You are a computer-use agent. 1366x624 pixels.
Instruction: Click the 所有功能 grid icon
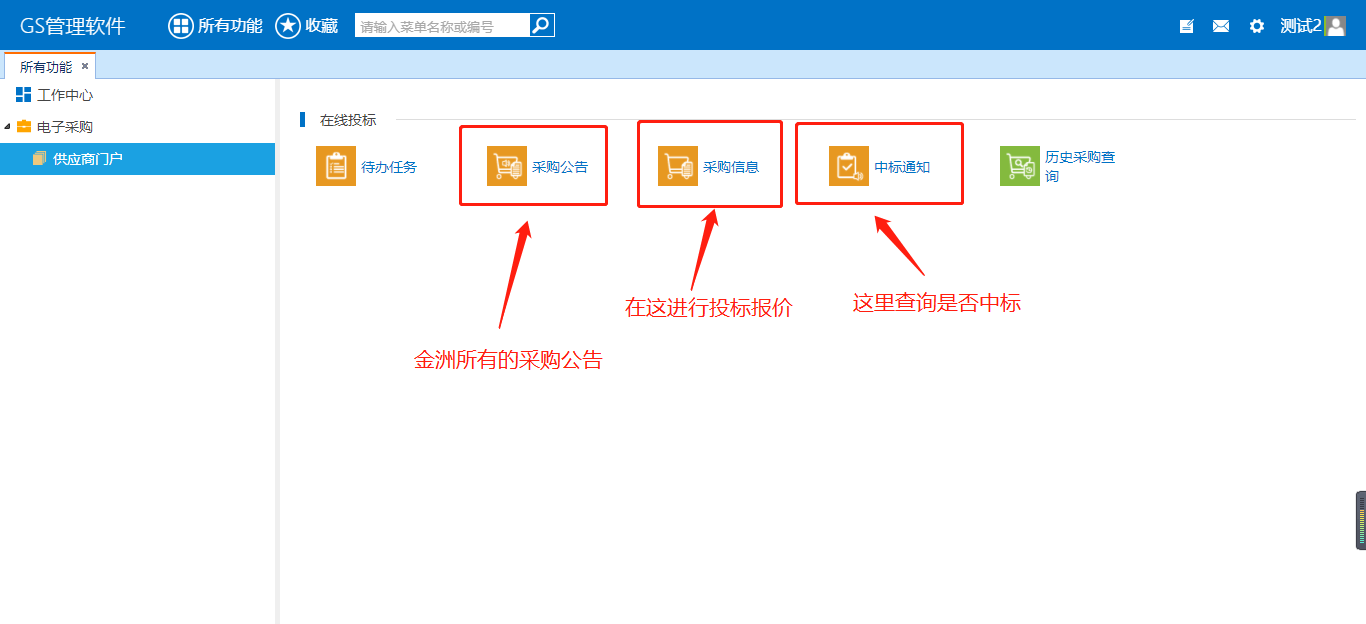point(180,26)
